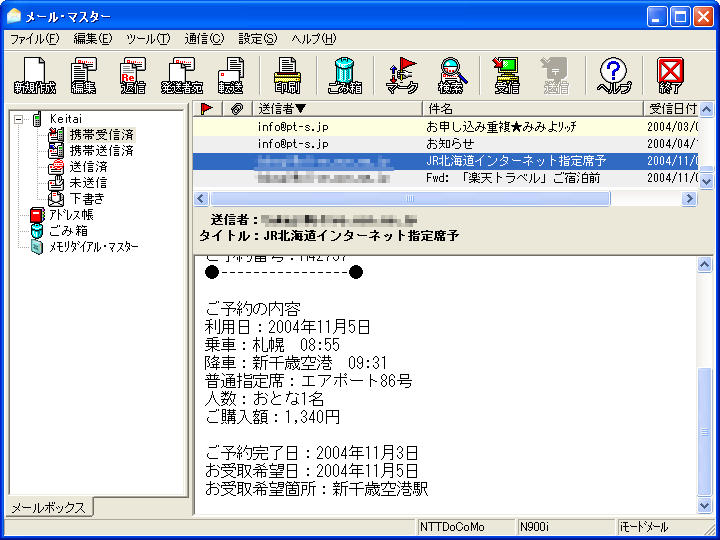The image size is (720, 540).
Task: Click the N900i status bar entry
Action: (x=566, y=527)
